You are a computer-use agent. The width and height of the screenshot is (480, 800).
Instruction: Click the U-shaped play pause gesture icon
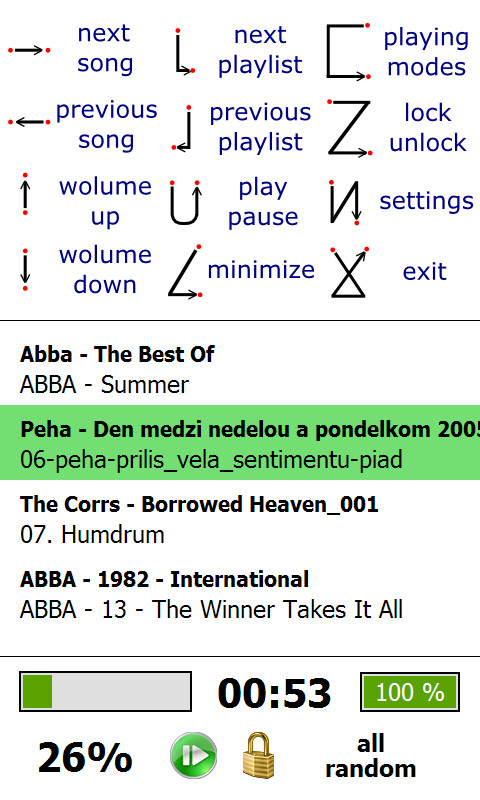click(x=185, y=203)
